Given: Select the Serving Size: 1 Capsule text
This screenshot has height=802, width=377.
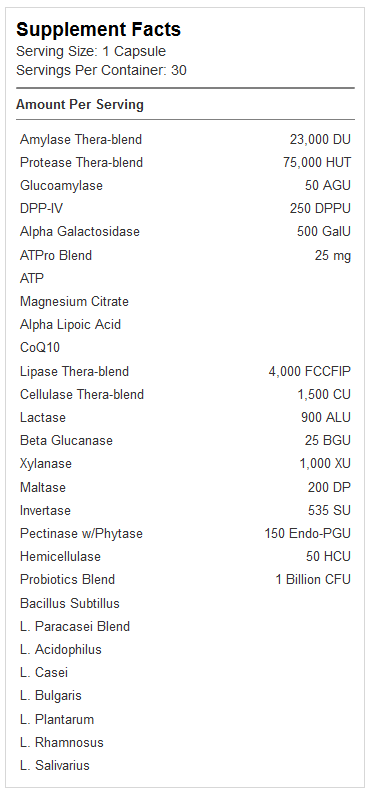Looking at the screenshot, I should tap(91, 52).
